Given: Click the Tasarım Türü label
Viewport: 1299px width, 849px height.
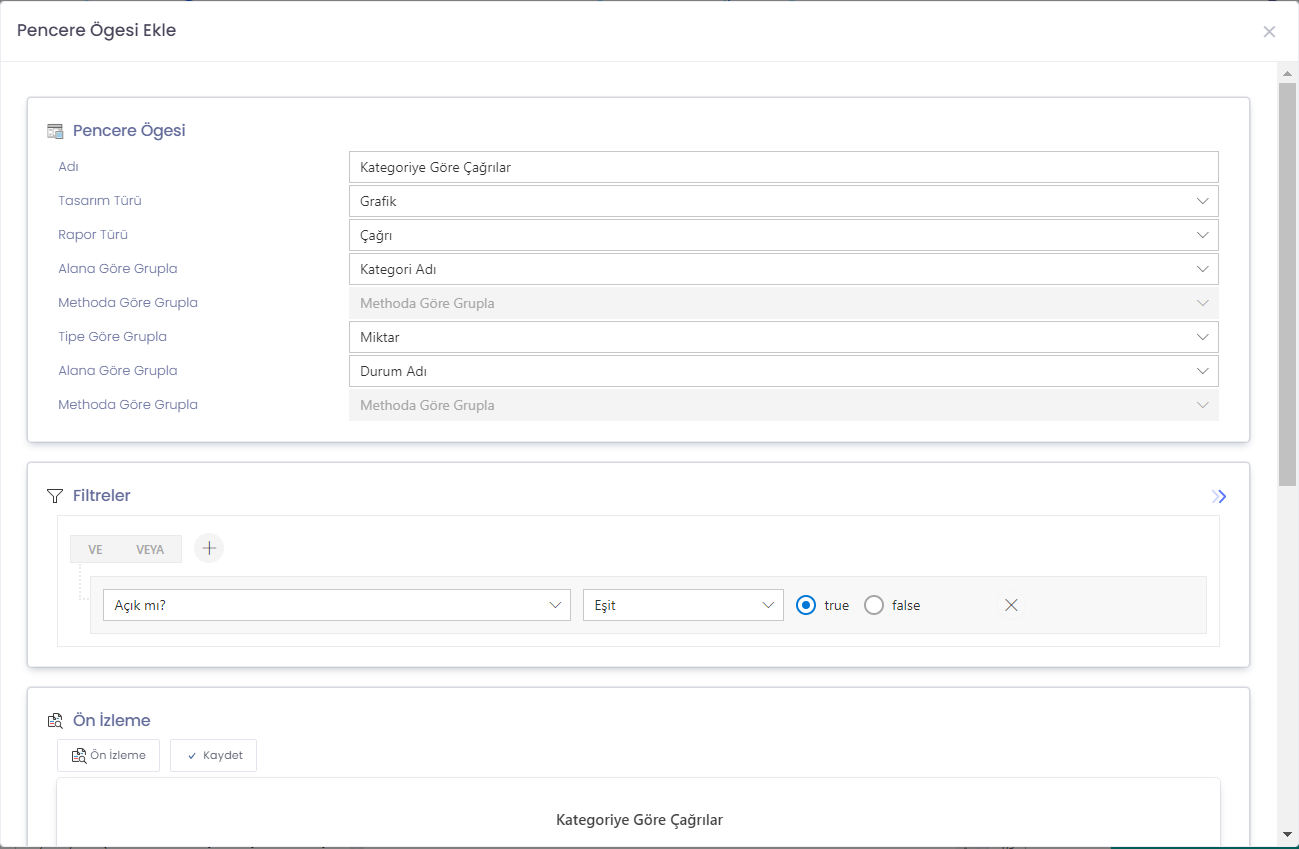Looking at the screenshot, I should 100,200.
